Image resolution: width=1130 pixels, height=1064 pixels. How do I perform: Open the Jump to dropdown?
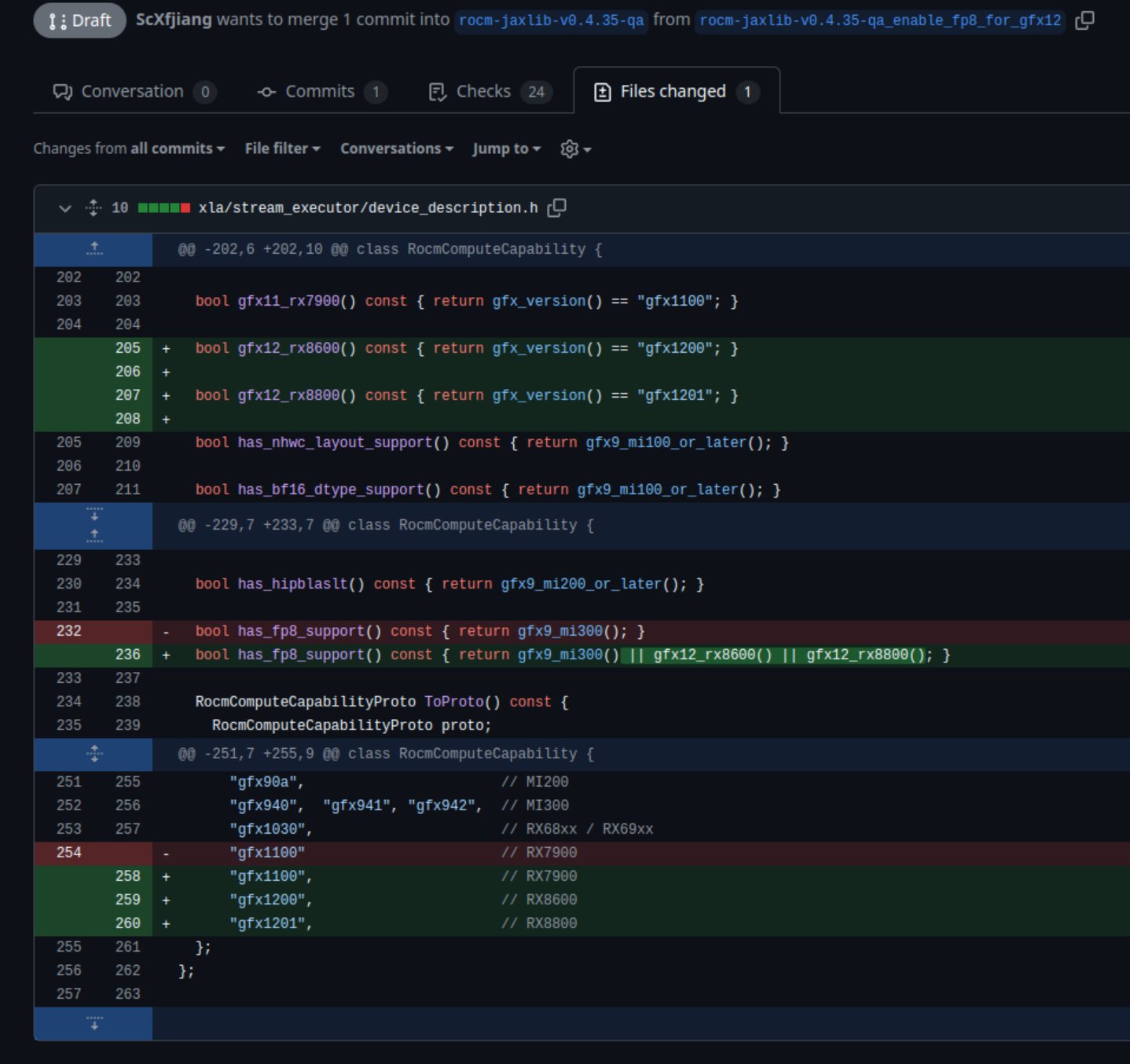(507, 149)
